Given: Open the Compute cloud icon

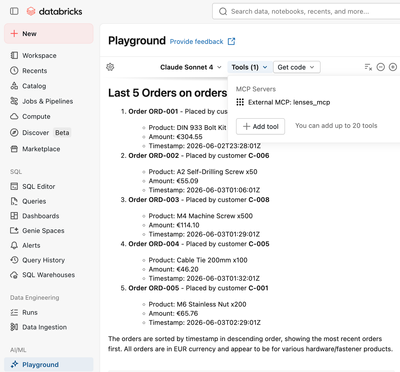Looking at the screenshot, I should pyautogui.click(x=14, y=116).
